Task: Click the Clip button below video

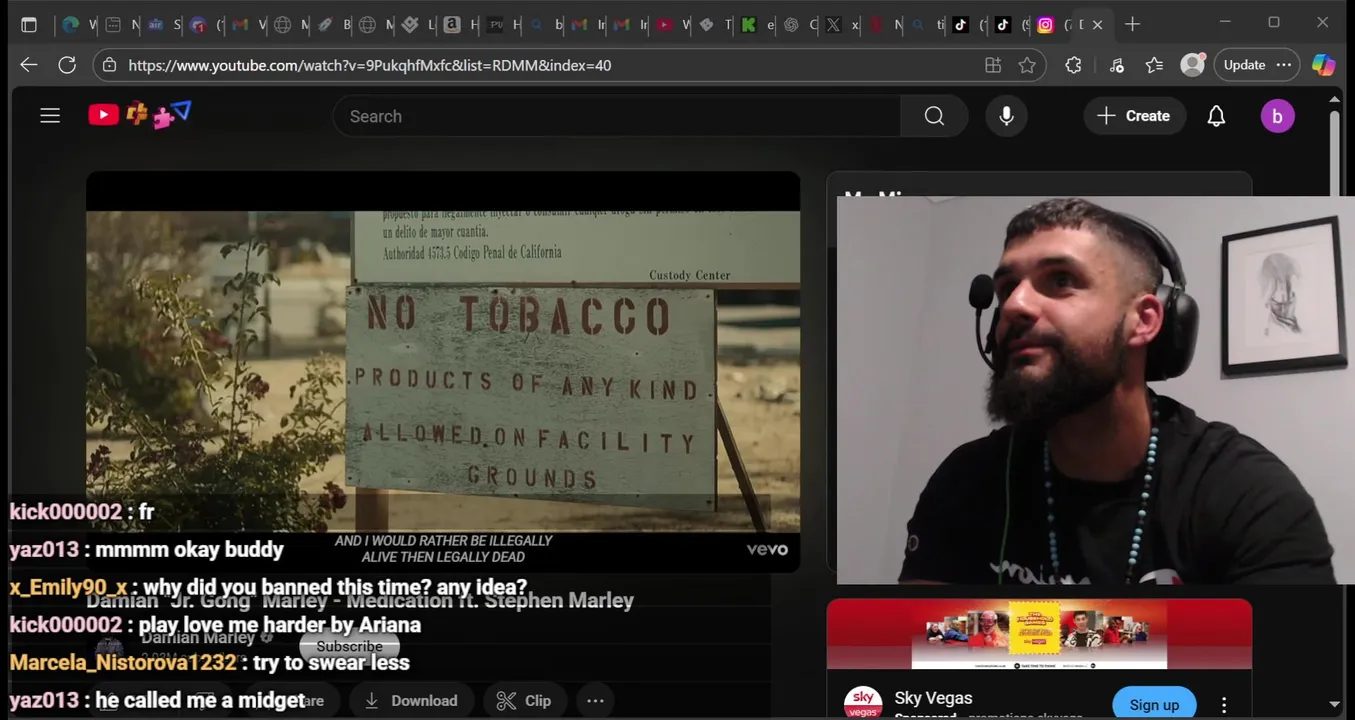Action: [x=525, y=700]
